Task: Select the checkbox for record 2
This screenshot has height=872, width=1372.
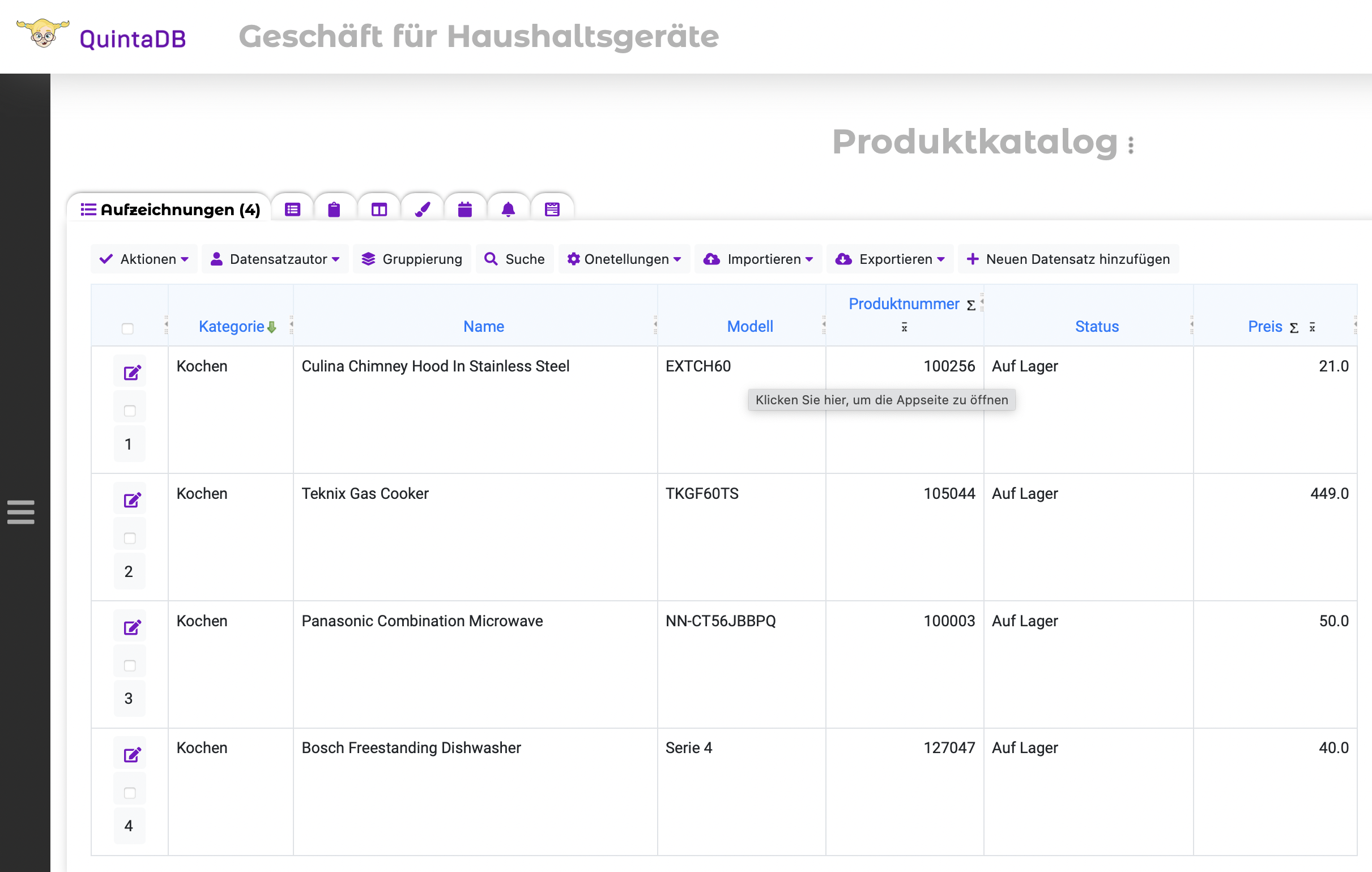Action: click(x=130, y=538)
